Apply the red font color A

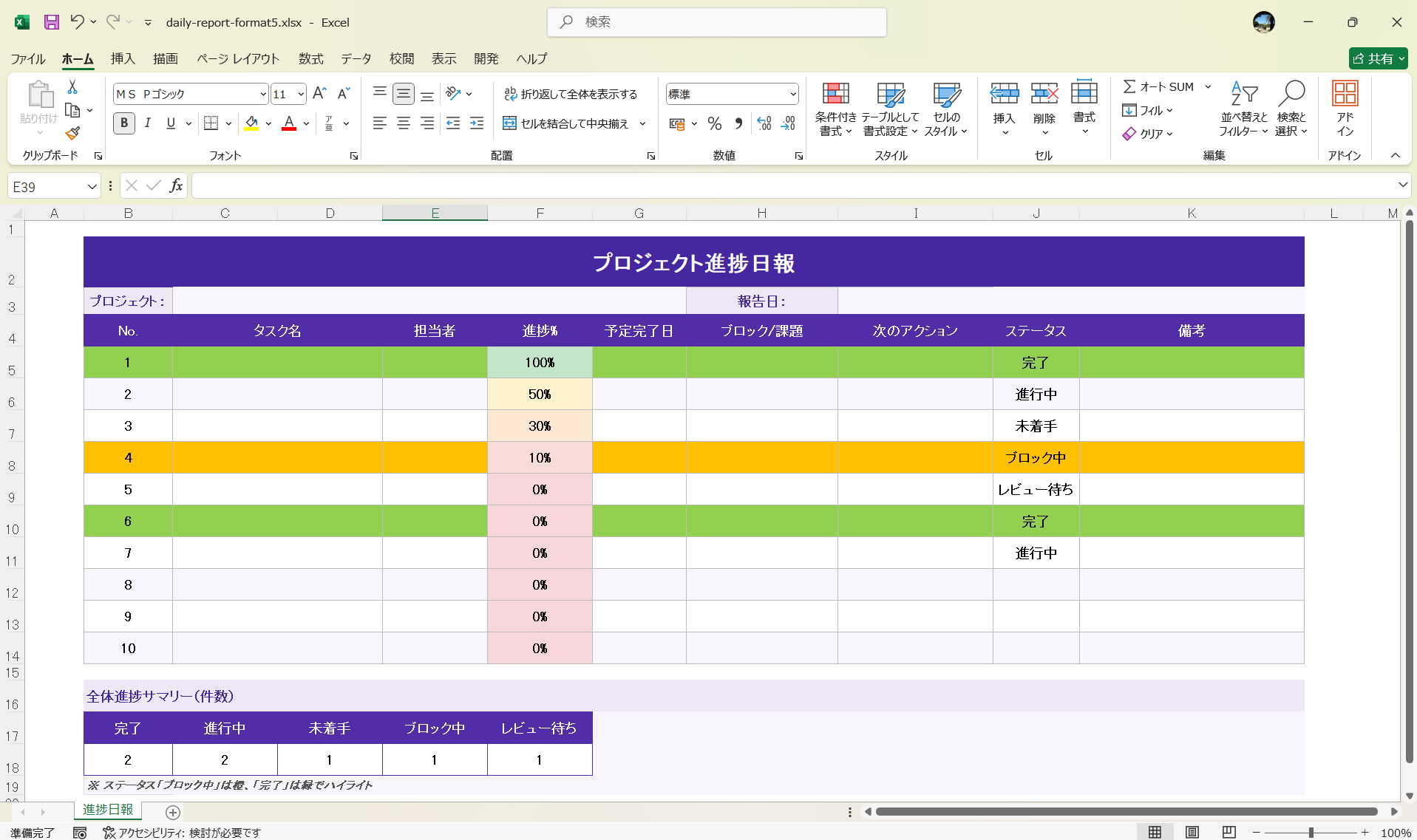pos(289,123)
